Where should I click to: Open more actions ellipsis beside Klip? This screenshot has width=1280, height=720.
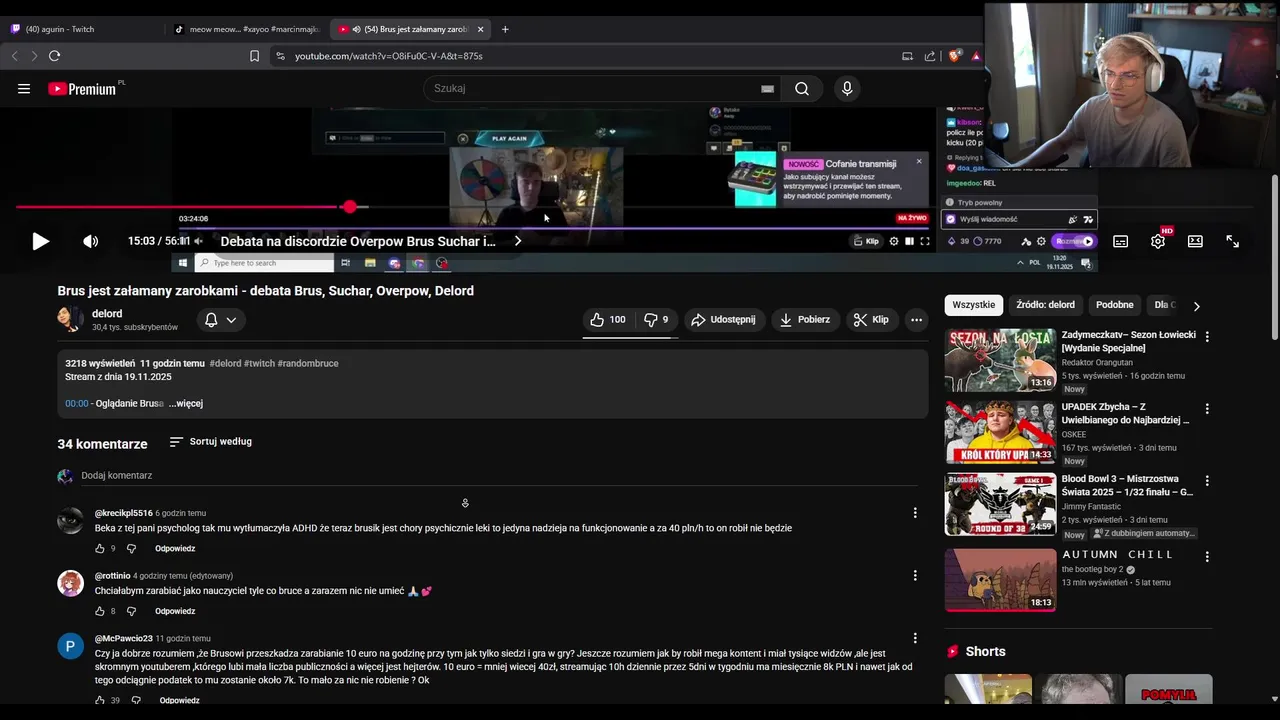point(916,320)
